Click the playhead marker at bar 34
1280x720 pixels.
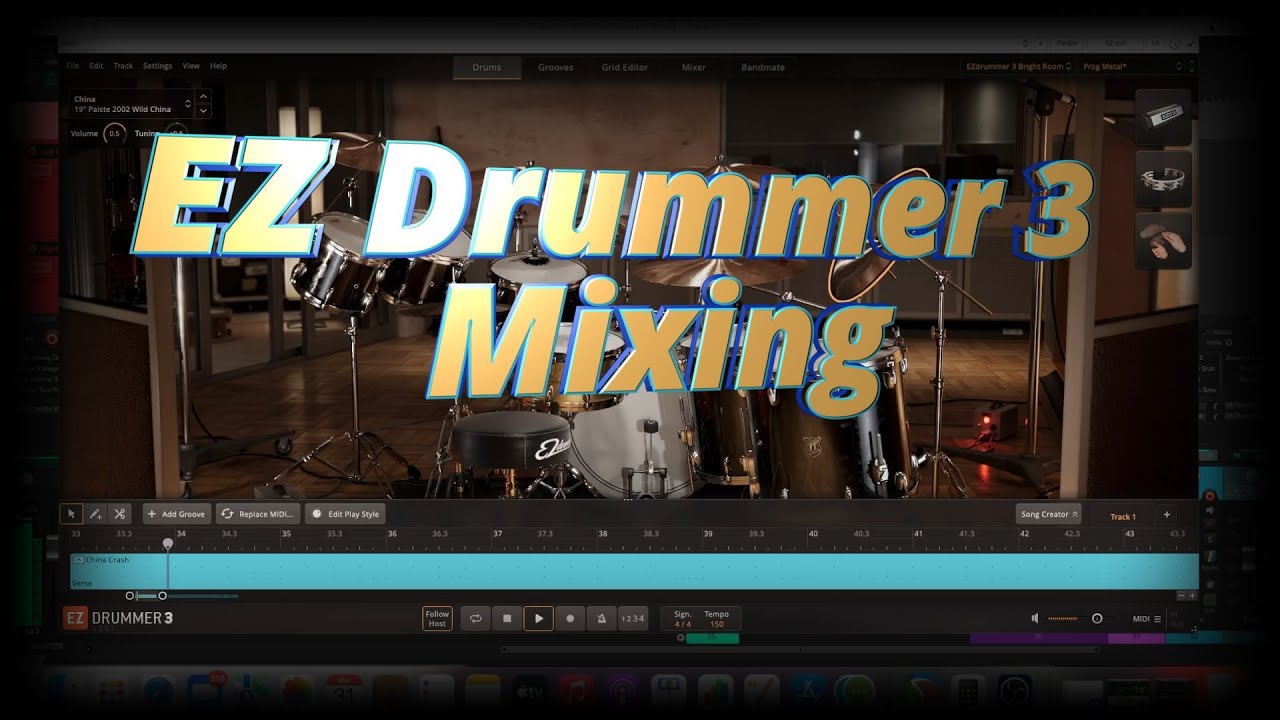167,544
